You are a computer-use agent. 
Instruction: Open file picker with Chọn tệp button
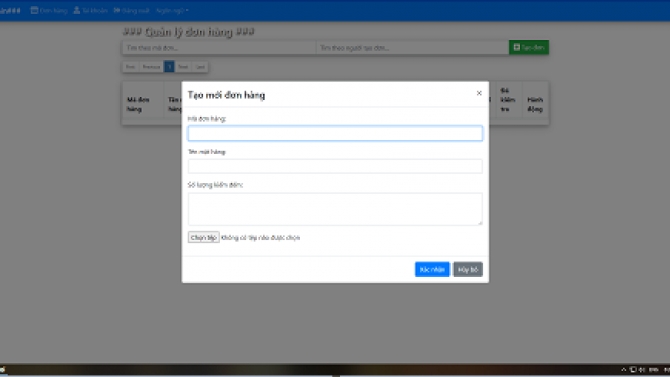tap(203, 237)
